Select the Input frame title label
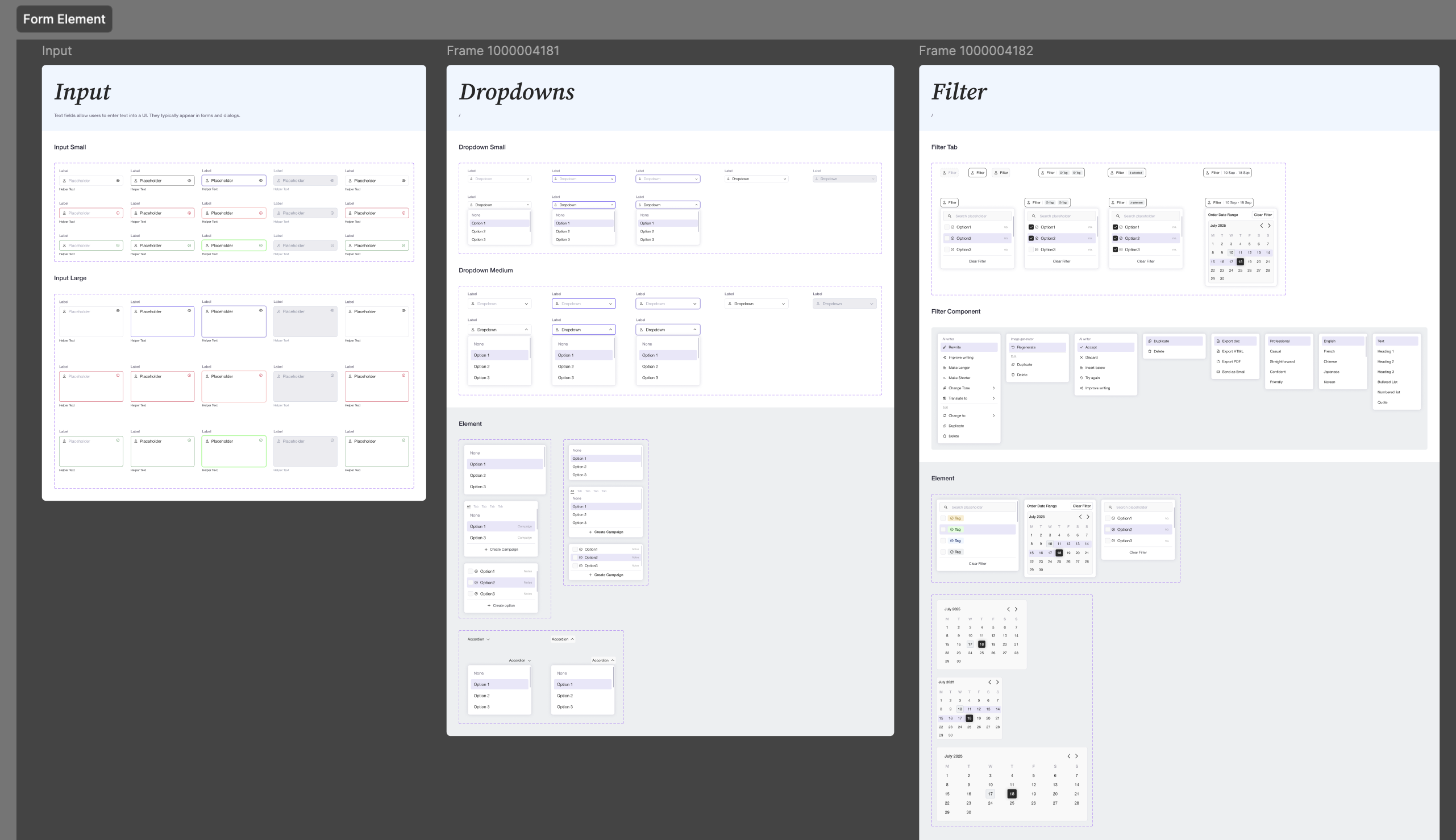 (56, 51)
